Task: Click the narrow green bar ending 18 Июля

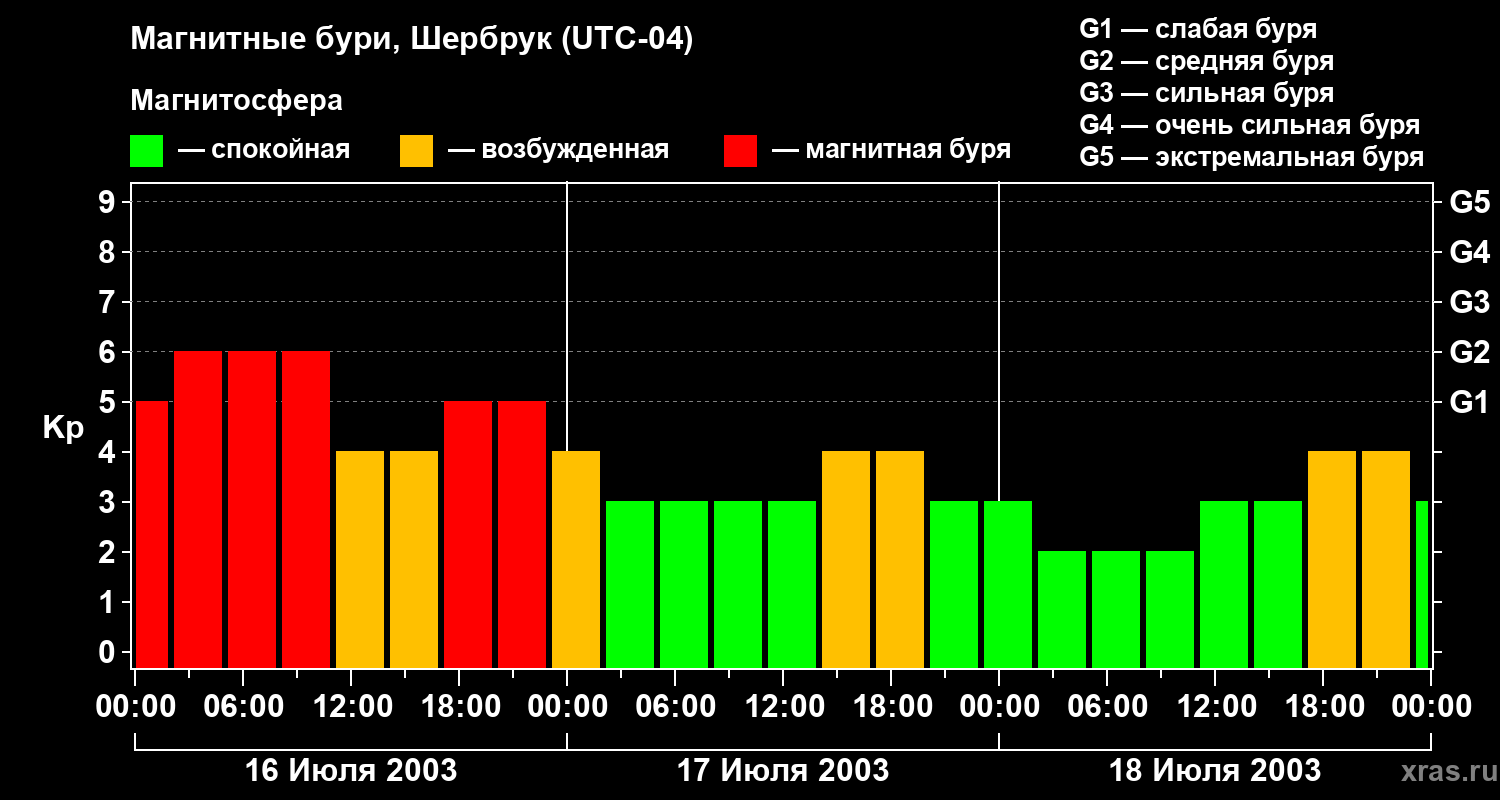Action: point(1422,585)
